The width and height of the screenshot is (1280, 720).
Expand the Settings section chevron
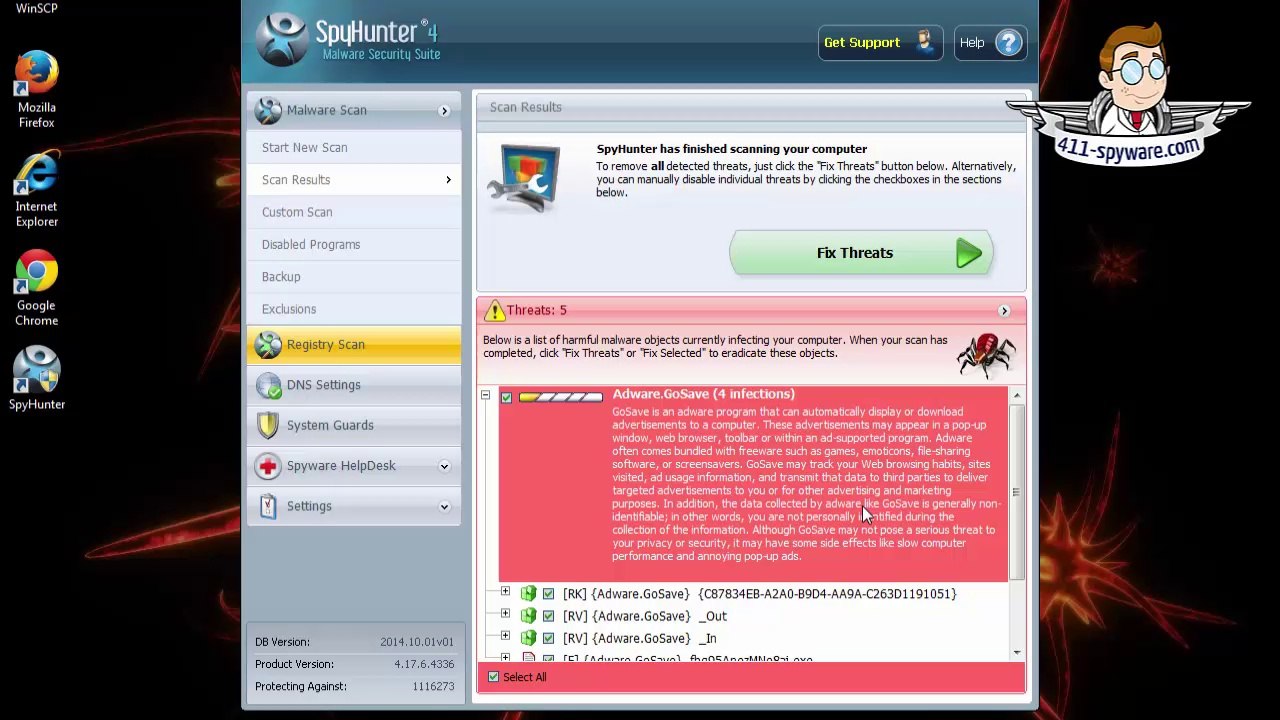(444, 507)
